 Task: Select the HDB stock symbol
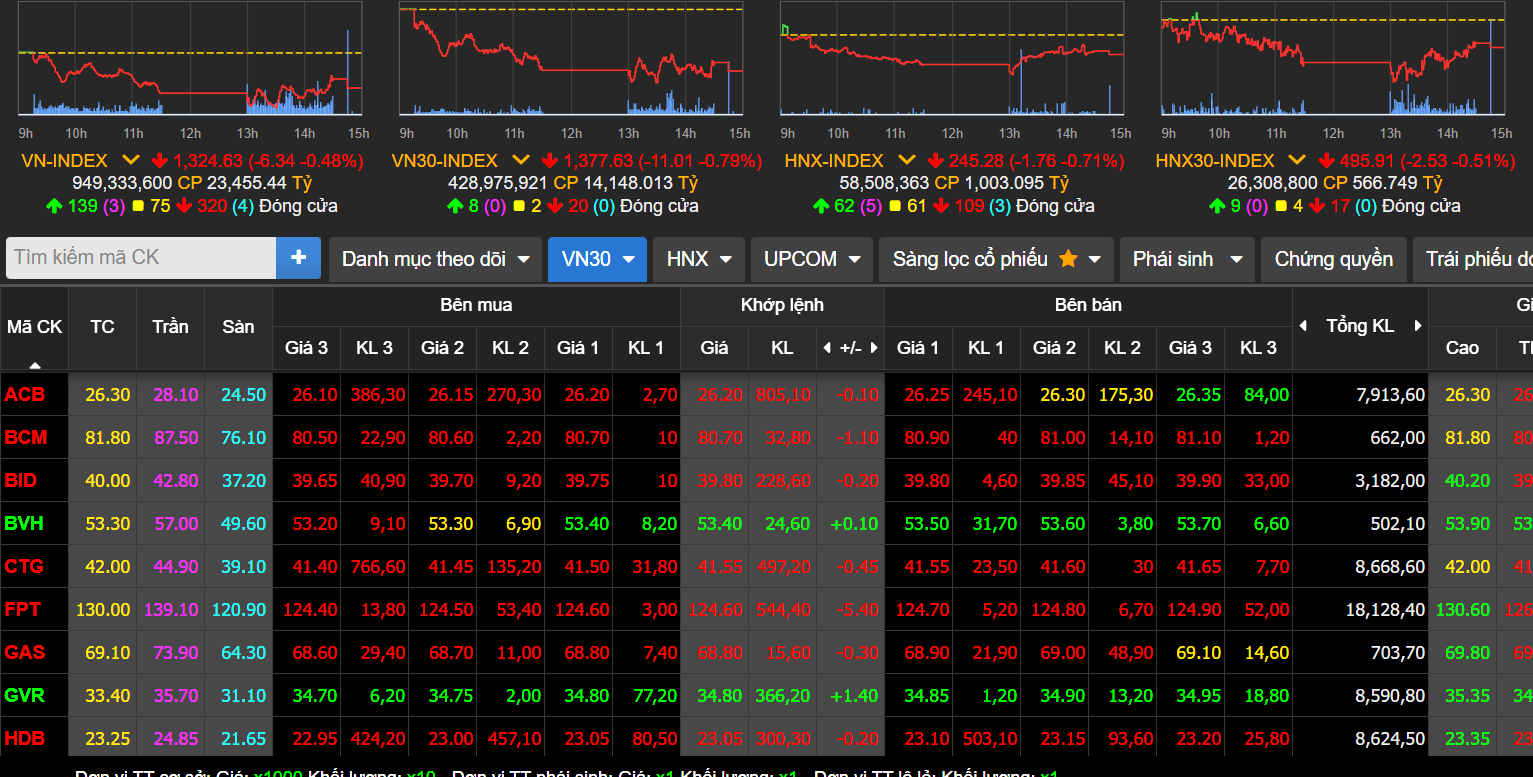[25, 739]
